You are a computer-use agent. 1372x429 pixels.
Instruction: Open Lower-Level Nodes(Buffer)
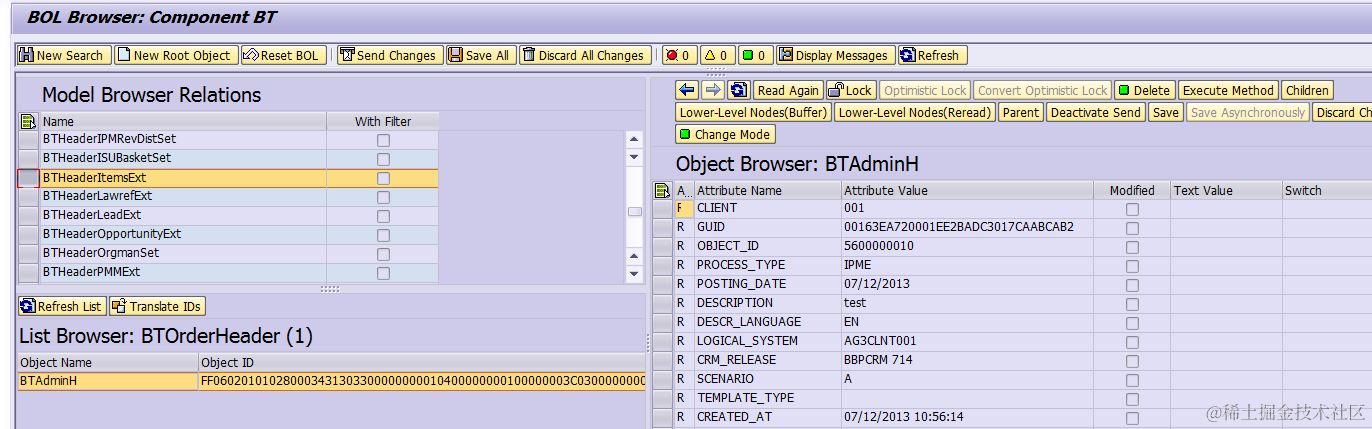pos(753,112)
